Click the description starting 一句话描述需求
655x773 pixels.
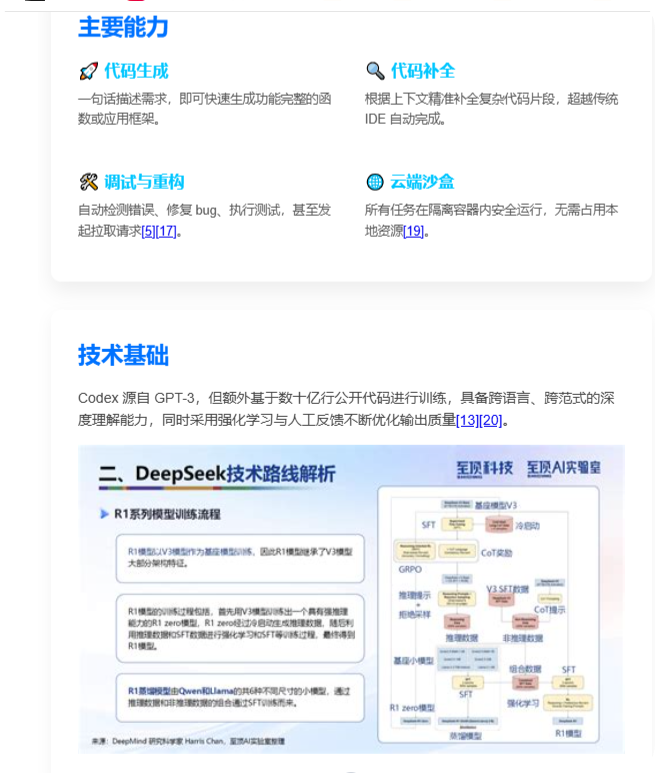pos(205,109)
